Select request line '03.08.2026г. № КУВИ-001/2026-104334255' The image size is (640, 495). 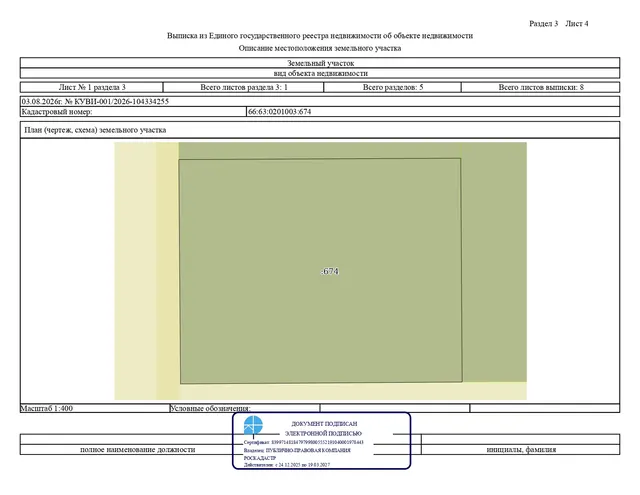click(x=95, y=101)
